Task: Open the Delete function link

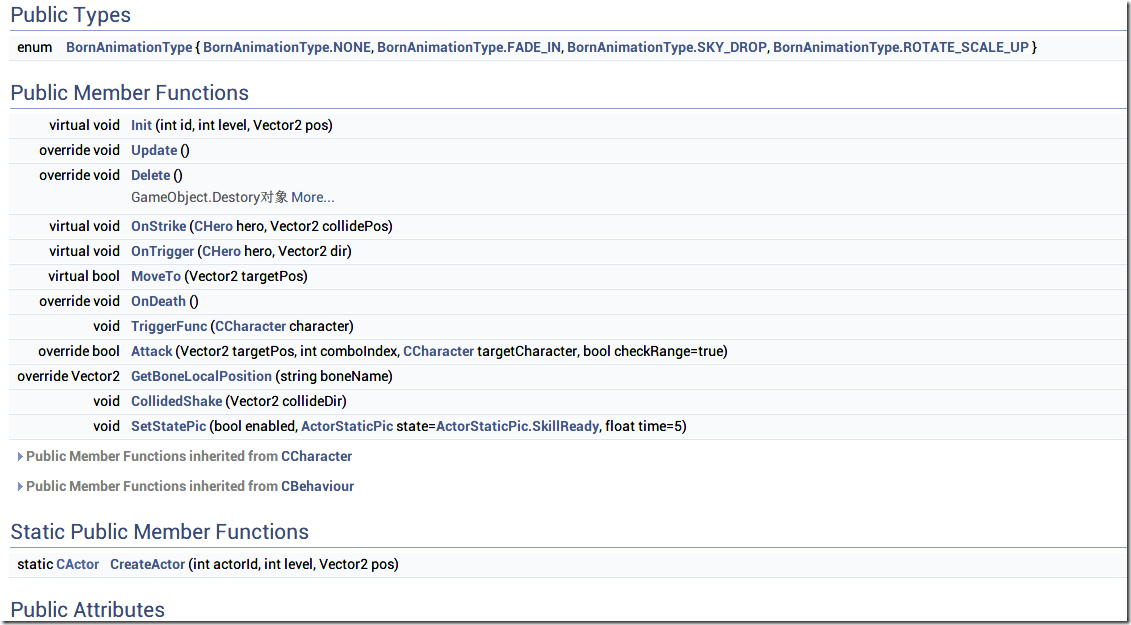Action: pyautogui.click(x=151, y=175)
